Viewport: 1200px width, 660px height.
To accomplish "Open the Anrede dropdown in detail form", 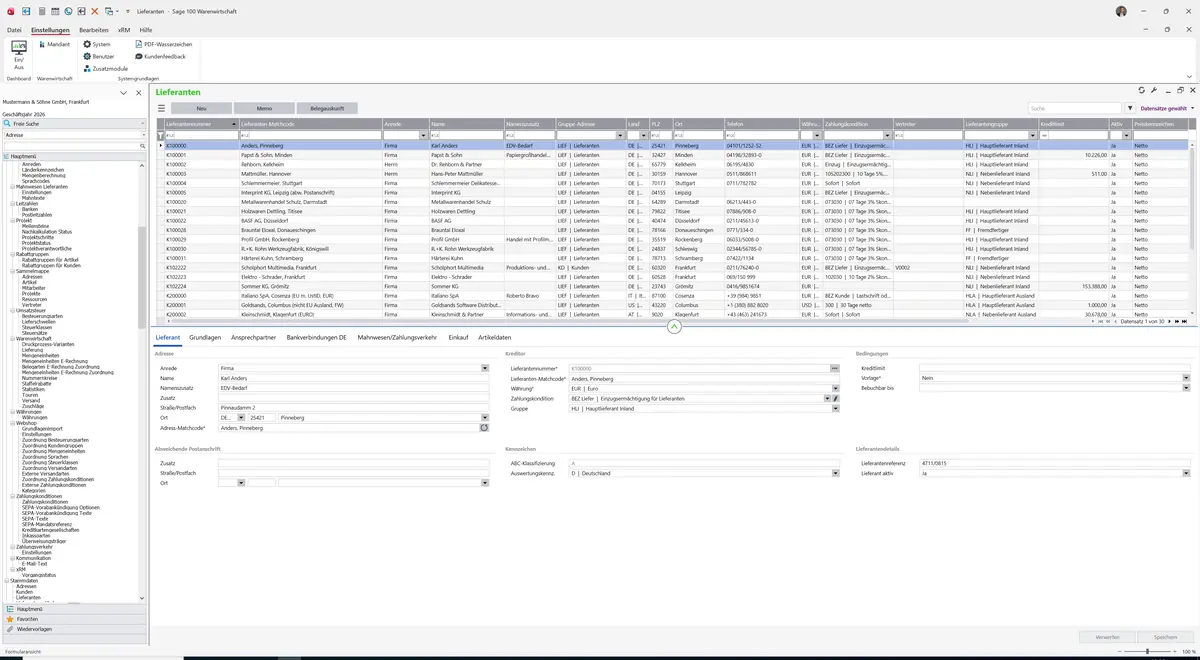I will click(486, 368).
